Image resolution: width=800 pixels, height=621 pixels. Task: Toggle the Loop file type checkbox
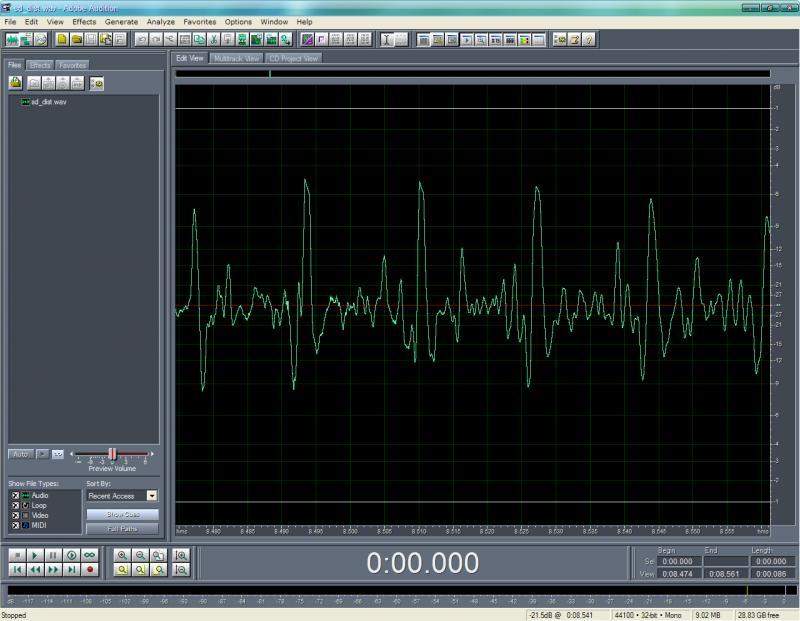pyautogui.click(x=15, y=505)
